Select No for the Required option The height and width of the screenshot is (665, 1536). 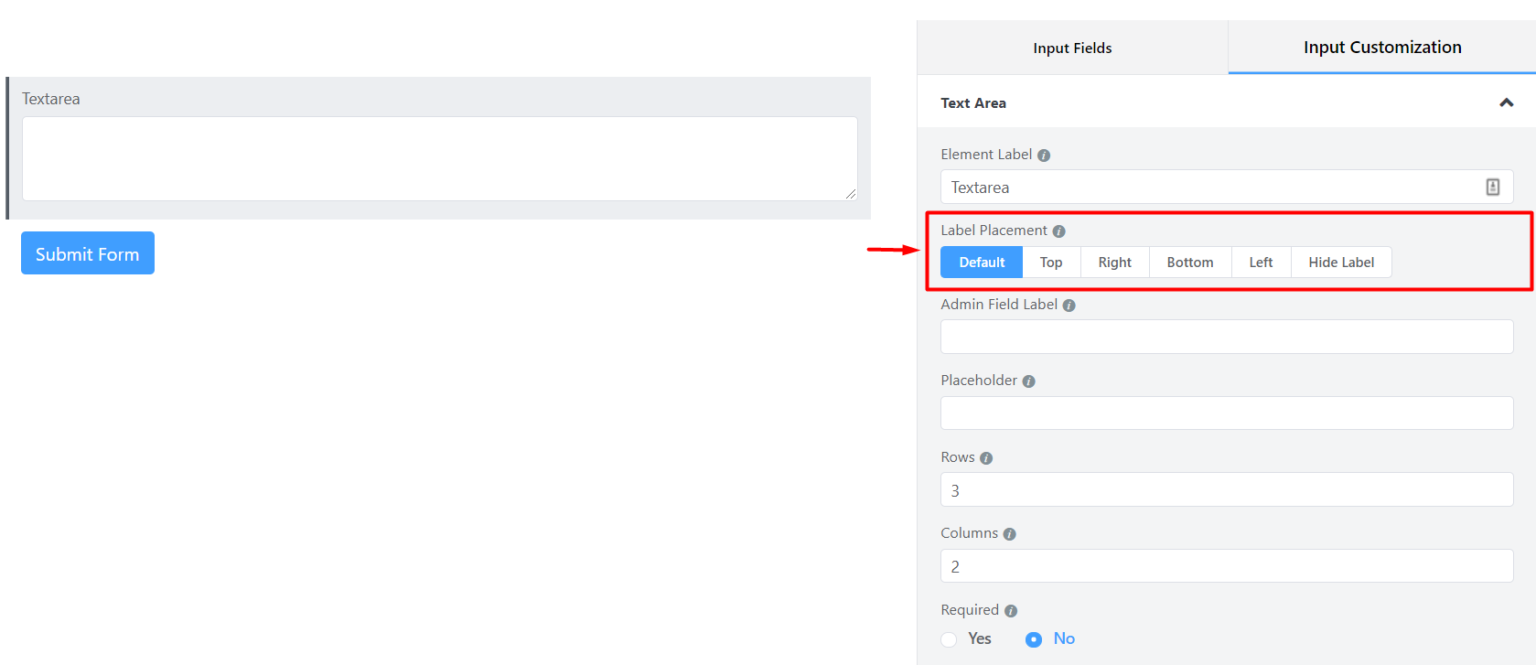coord(1033,639)
